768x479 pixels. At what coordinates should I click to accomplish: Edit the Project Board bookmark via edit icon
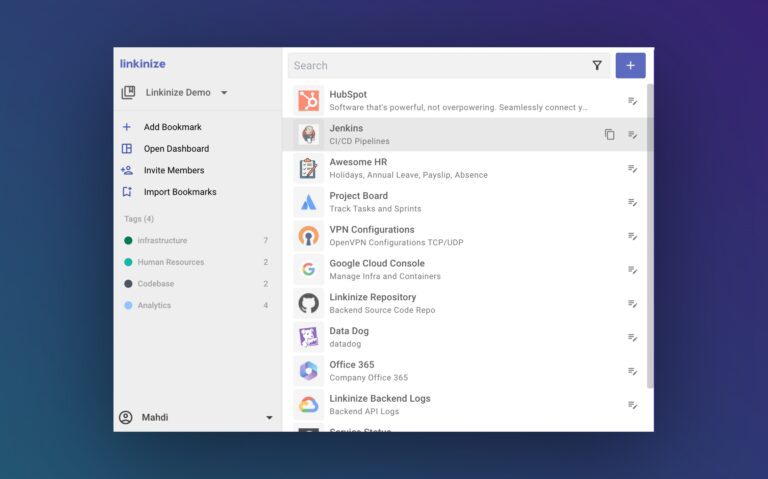pos(632,202)
